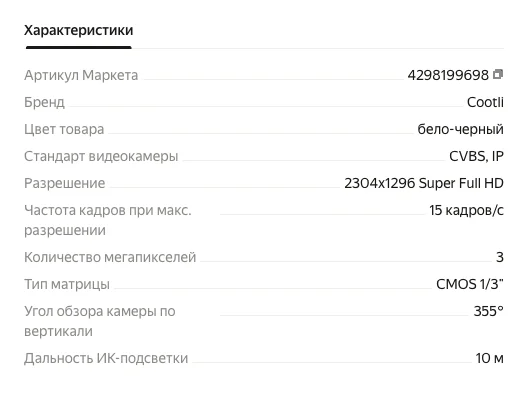Click the Дальность ИК-подсветки label
Viewport: 528px width, 402px height.
click(106, 358)
